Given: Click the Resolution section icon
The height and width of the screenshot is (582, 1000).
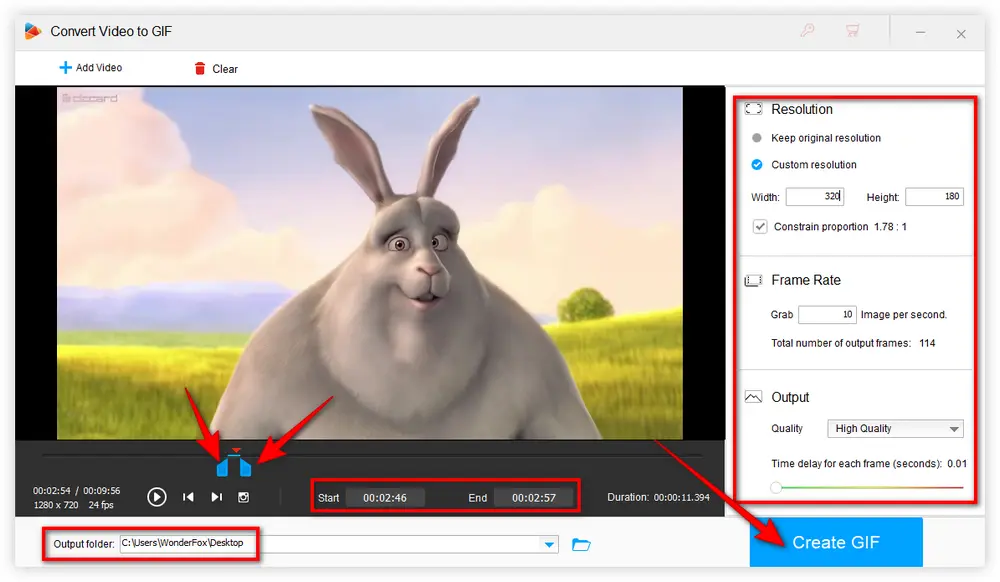Looking at the screenshot, I should 753,109.
